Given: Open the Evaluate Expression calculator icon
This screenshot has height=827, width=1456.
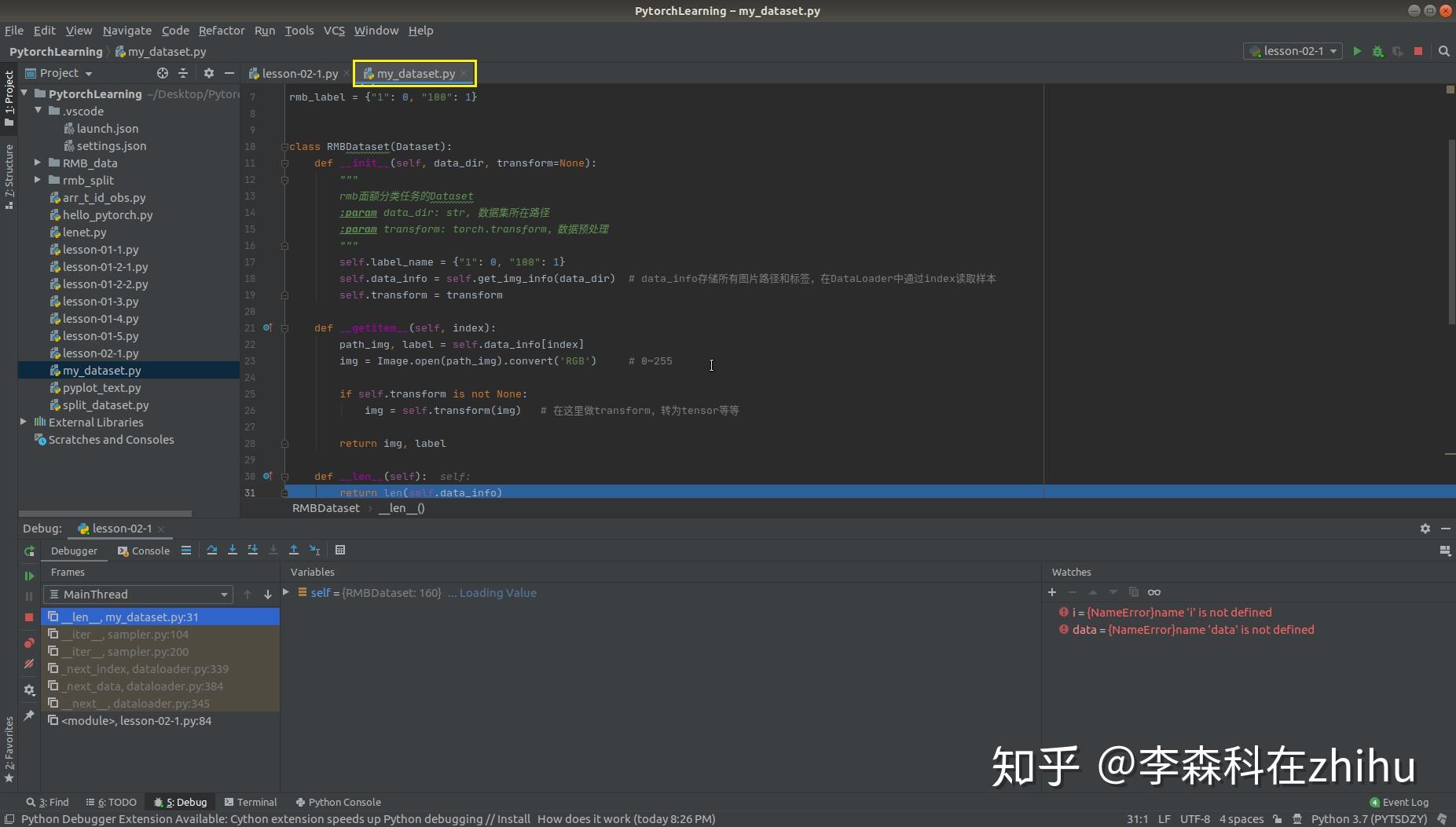Looking at the screenshot, I should (x=340, y=550).
